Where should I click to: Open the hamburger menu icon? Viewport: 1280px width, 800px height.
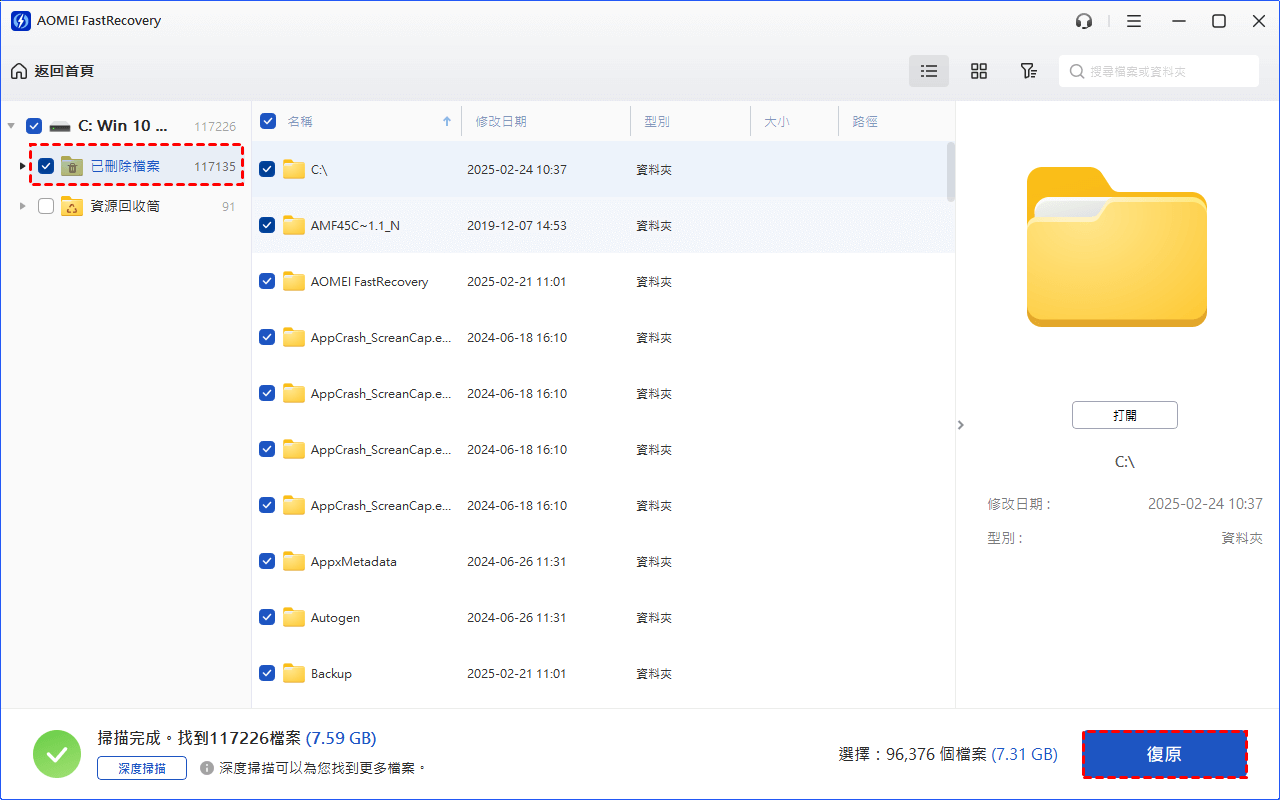[x=1134, y=21]
